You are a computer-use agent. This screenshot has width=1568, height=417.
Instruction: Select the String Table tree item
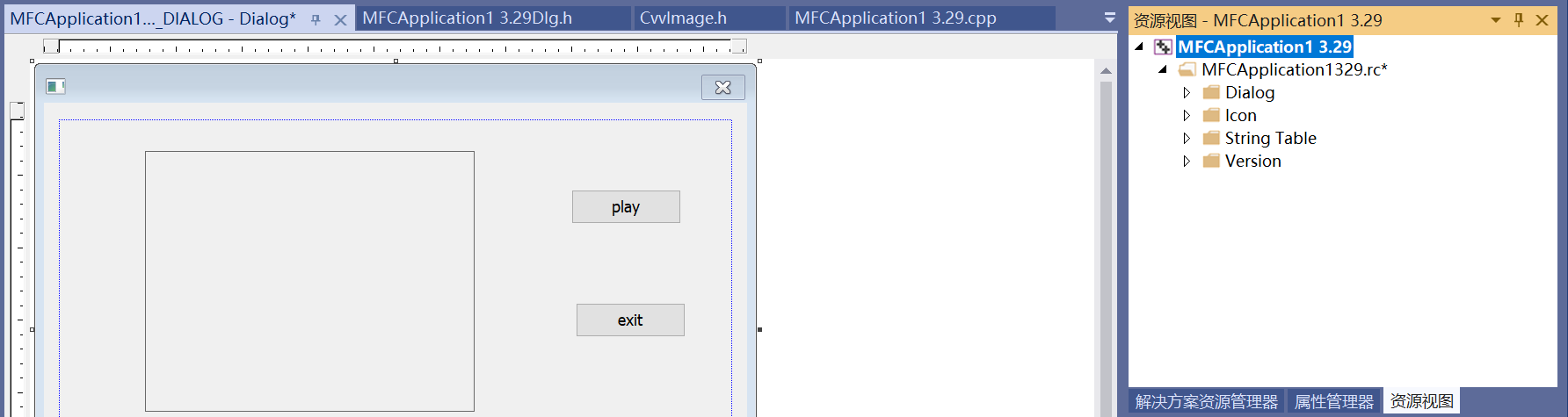1271,138
